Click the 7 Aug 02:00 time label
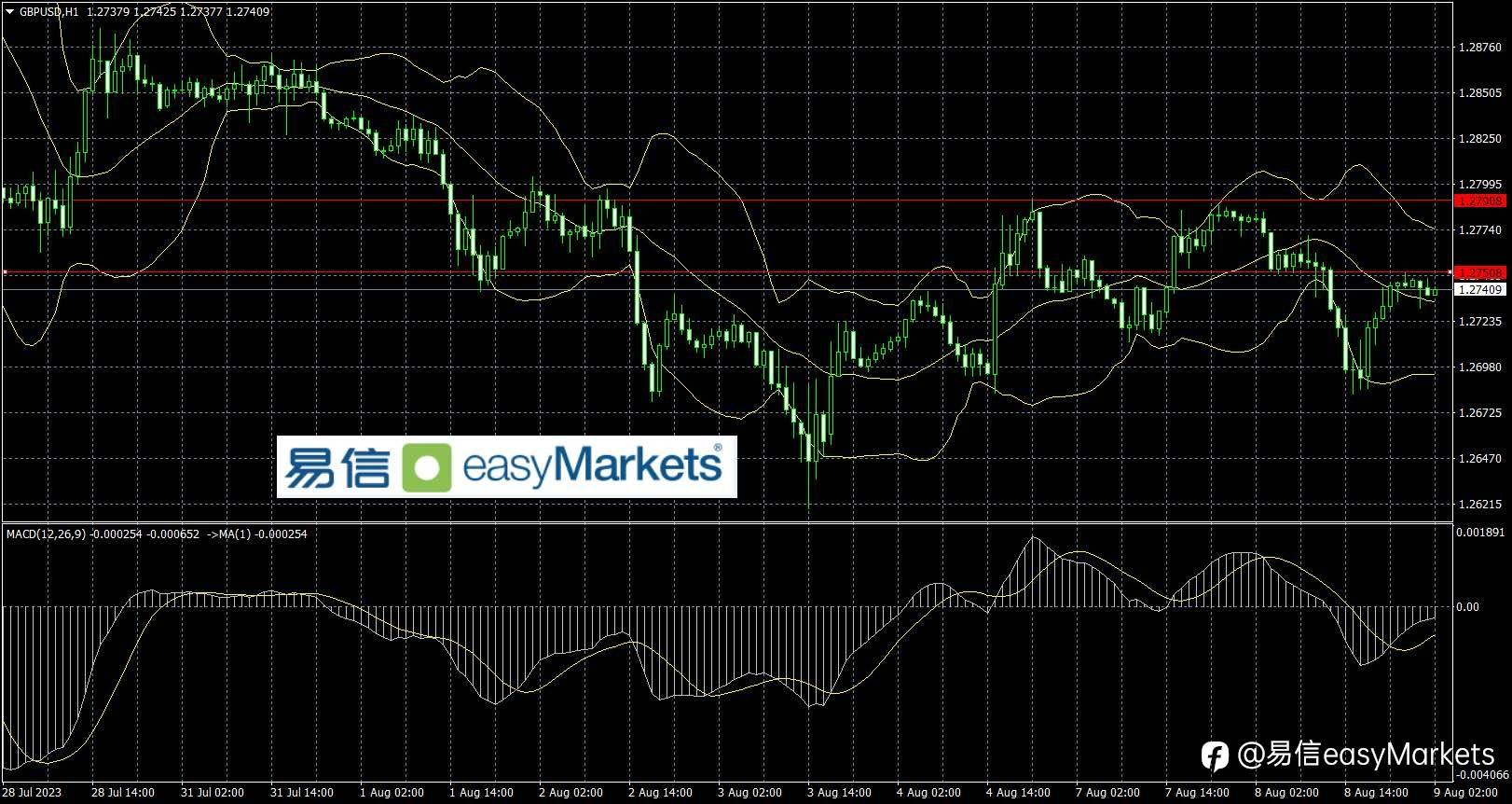 click(x=1107, y=793)
